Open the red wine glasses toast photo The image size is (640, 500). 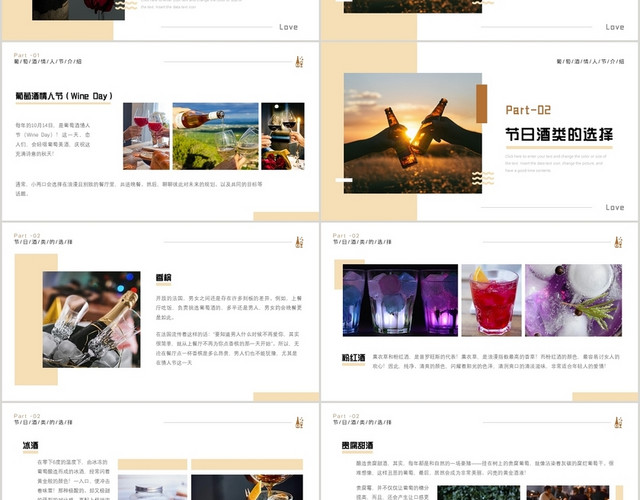click(x=146, y=136)
